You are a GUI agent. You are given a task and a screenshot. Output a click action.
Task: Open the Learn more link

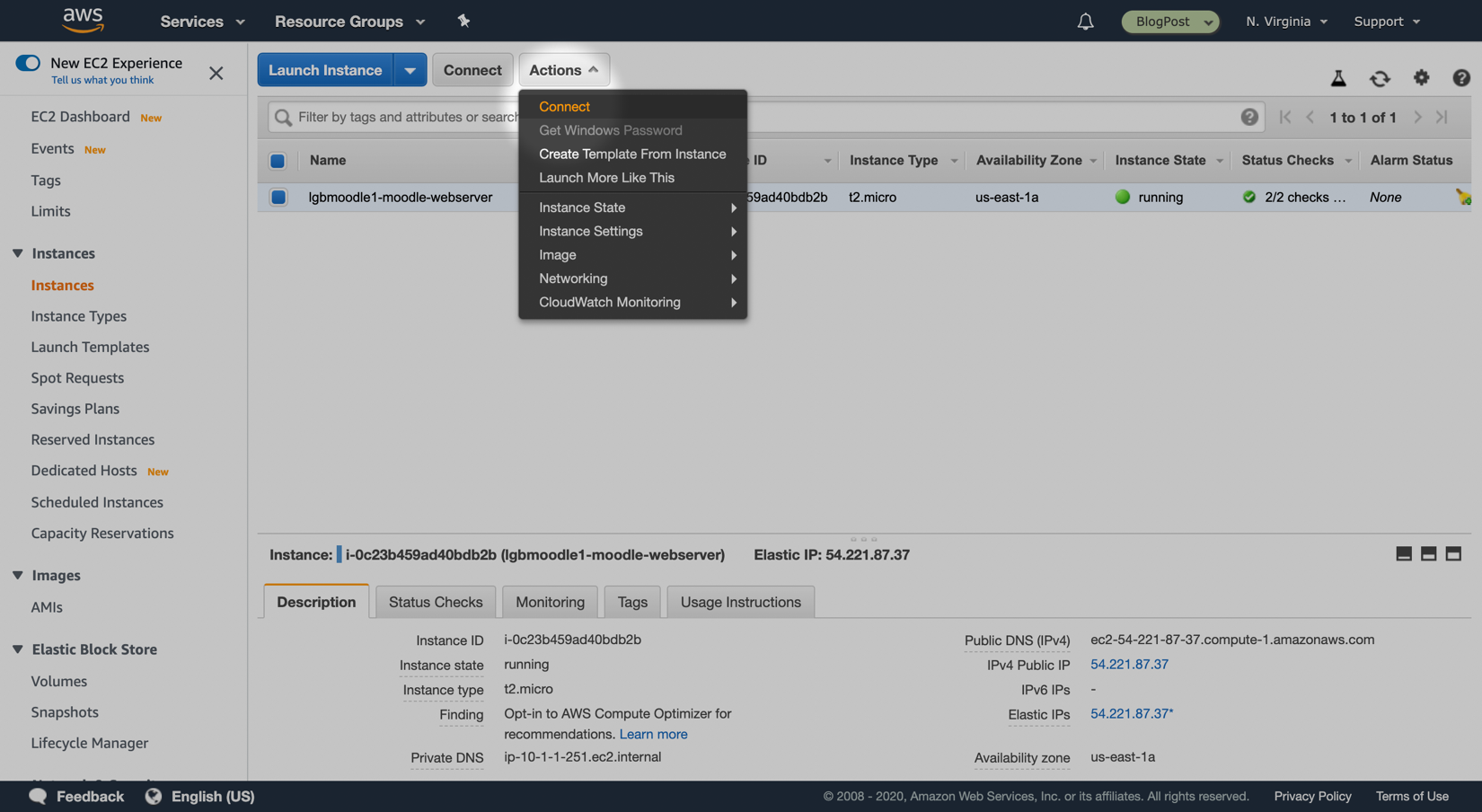[653, 735]
